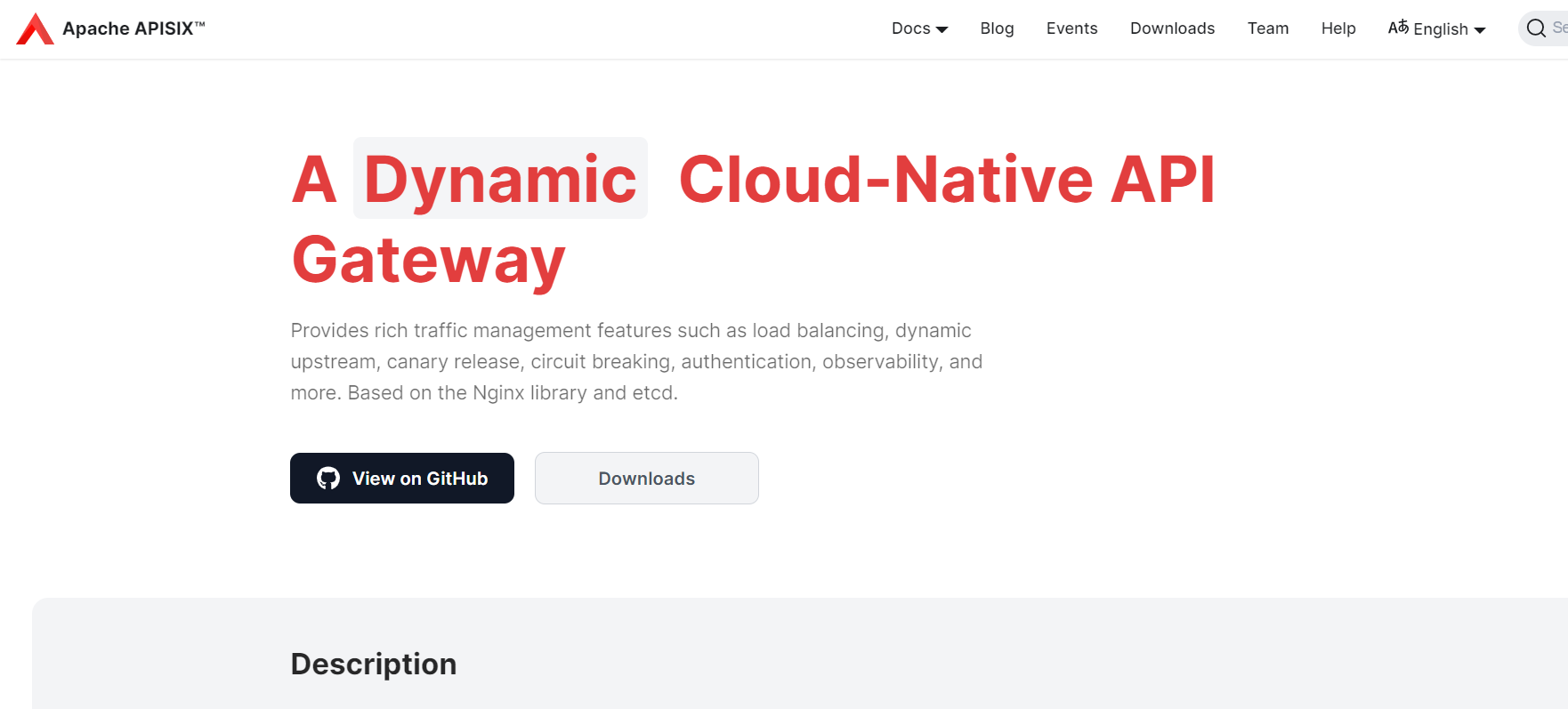Click the View on GitHub button
This screenshot has height=709, width=1568.
[402, 478]
